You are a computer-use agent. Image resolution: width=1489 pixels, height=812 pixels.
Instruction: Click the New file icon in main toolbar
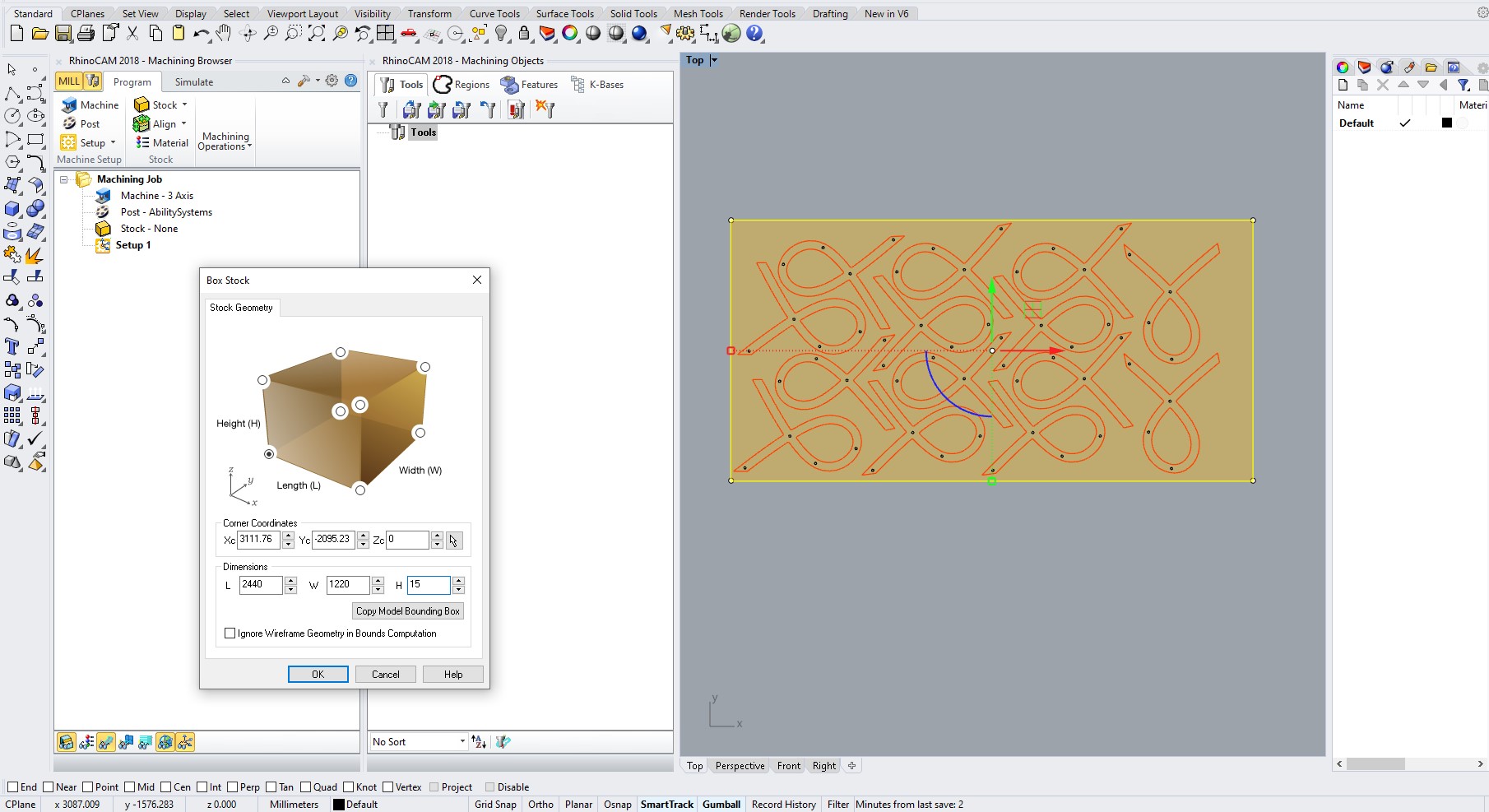click(16, 34)
